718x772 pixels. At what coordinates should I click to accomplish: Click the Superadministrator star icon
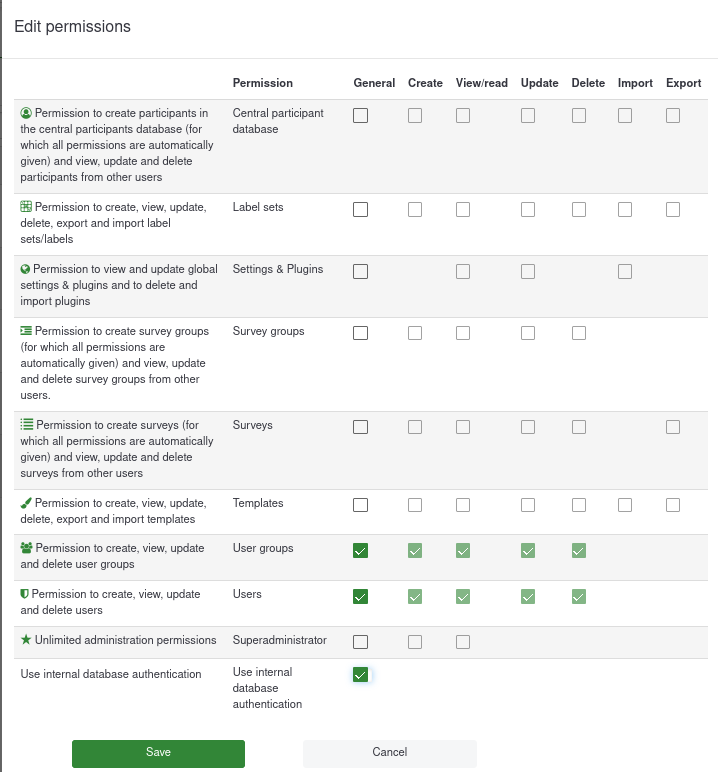point(26,640)
